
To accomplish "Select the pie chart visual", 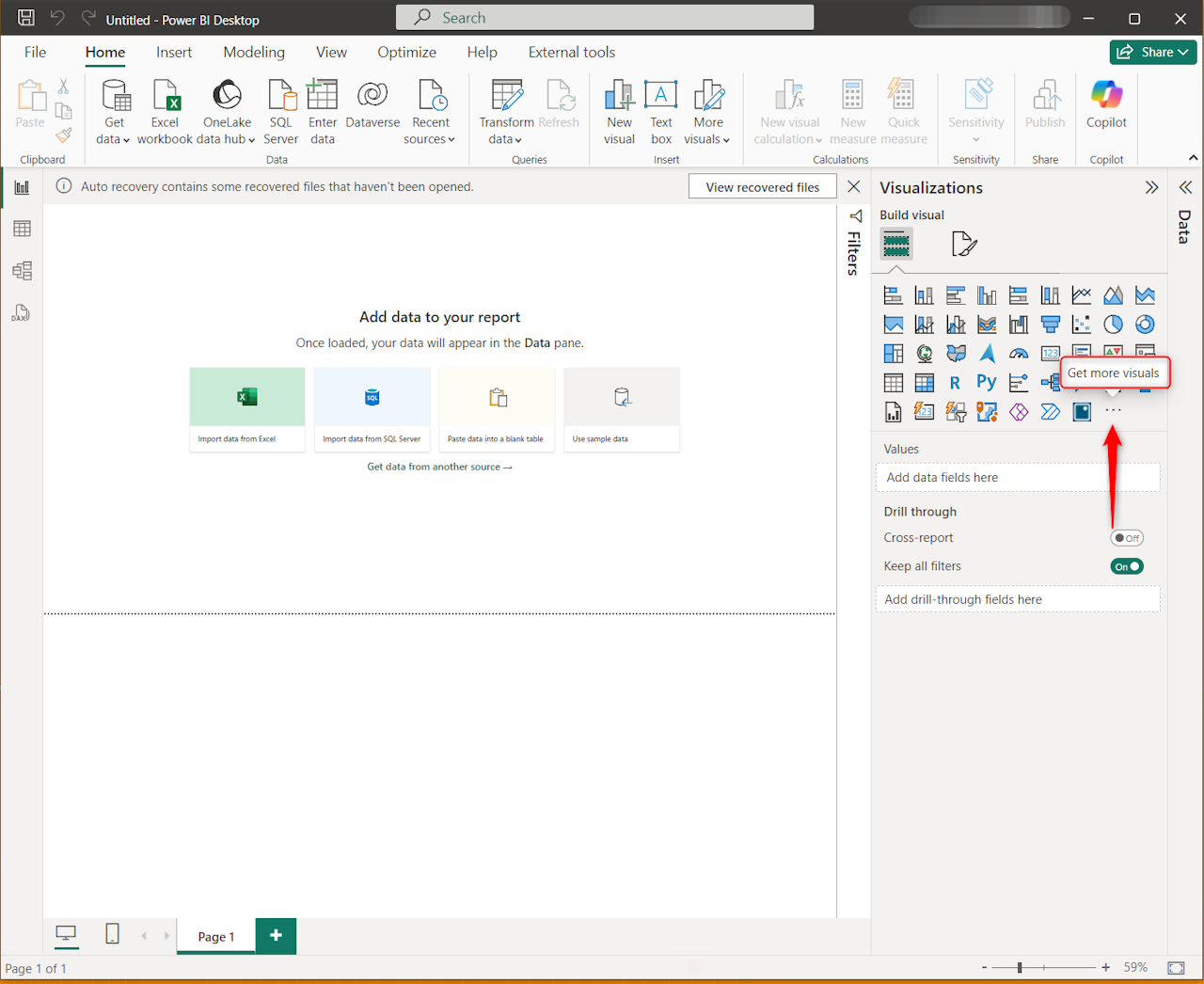I will 1113,325.
